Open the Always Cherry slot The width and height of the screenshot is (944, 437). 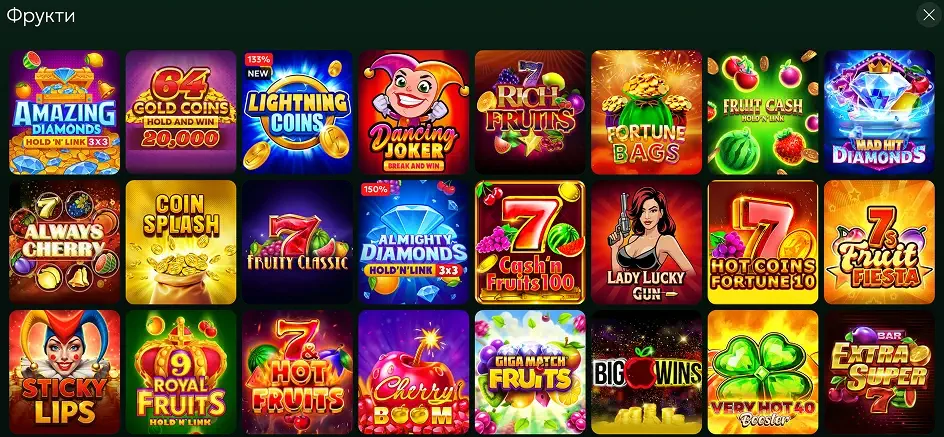tap(64, 243)
